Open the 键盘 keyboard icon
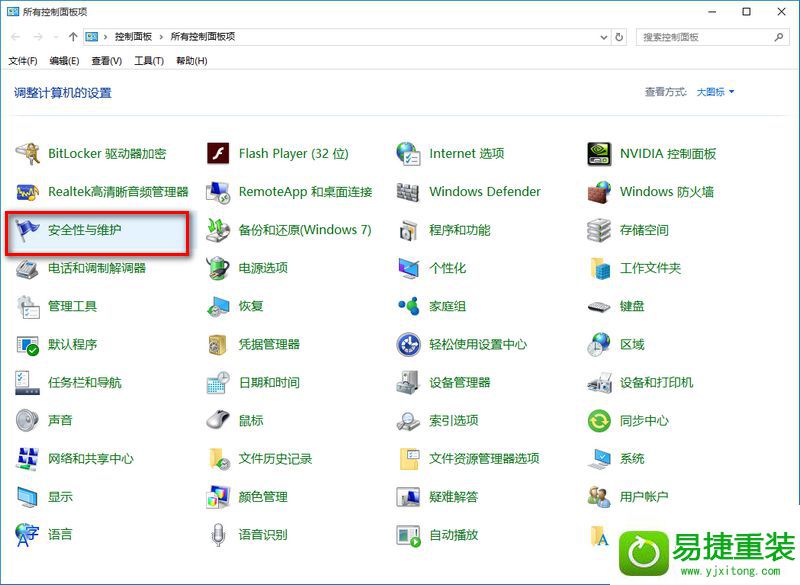 599,307
